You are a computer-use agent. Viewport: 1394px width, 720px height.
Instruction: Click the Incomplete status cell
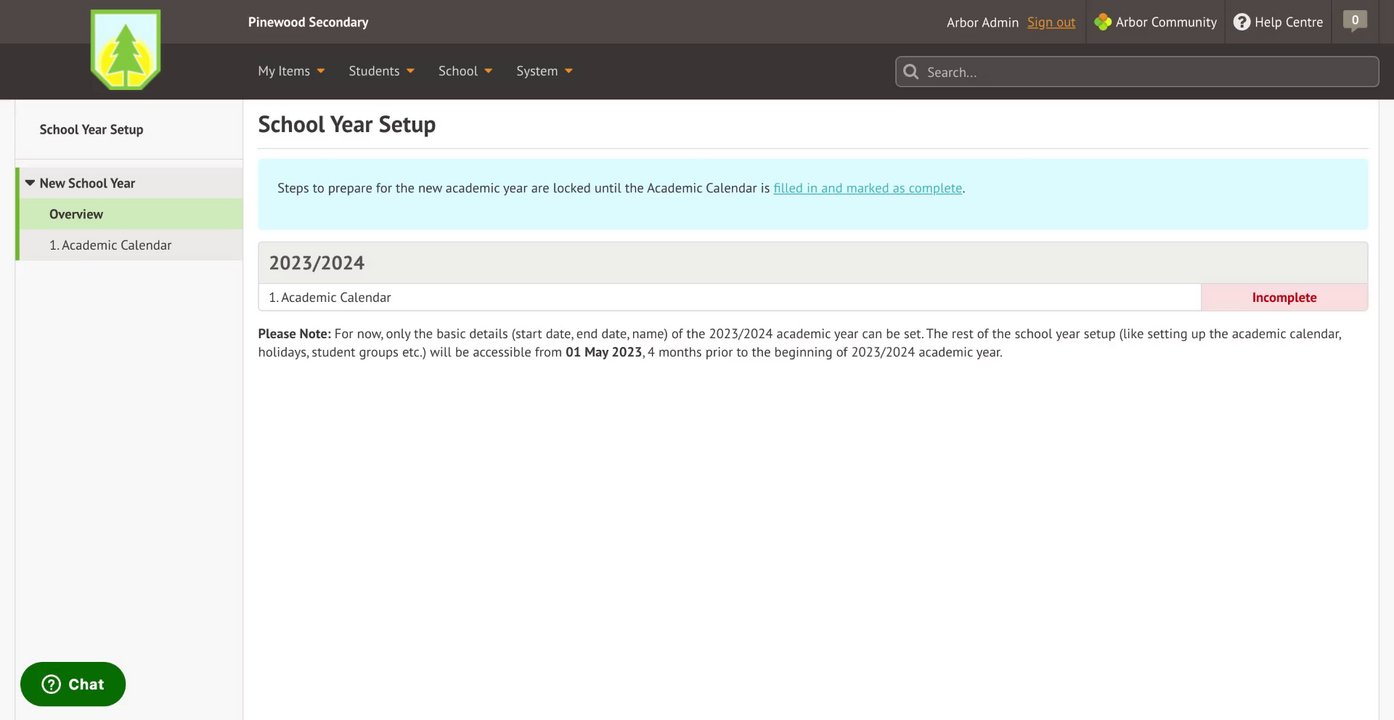pos(1284,297)
